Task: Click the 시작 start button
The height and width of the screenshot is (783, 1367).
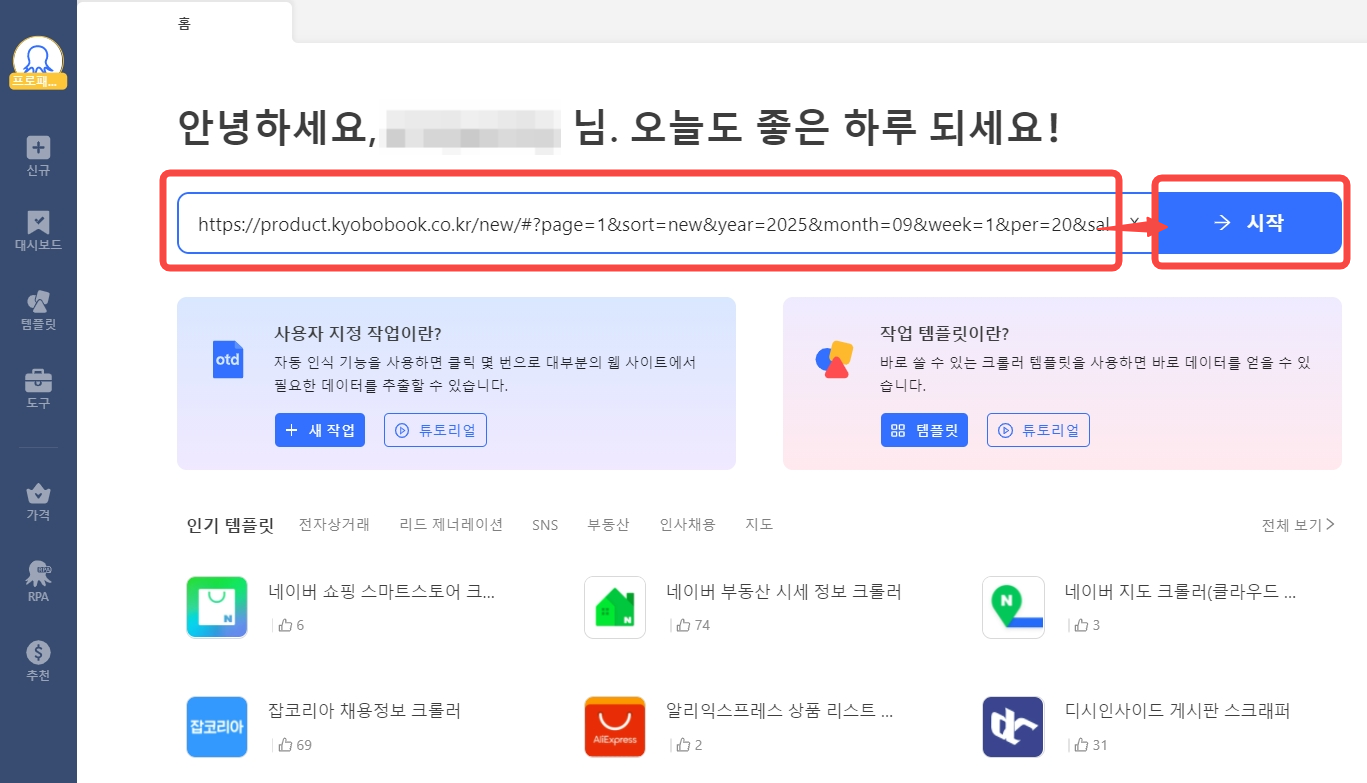Action: click(x=1249, y=223)
